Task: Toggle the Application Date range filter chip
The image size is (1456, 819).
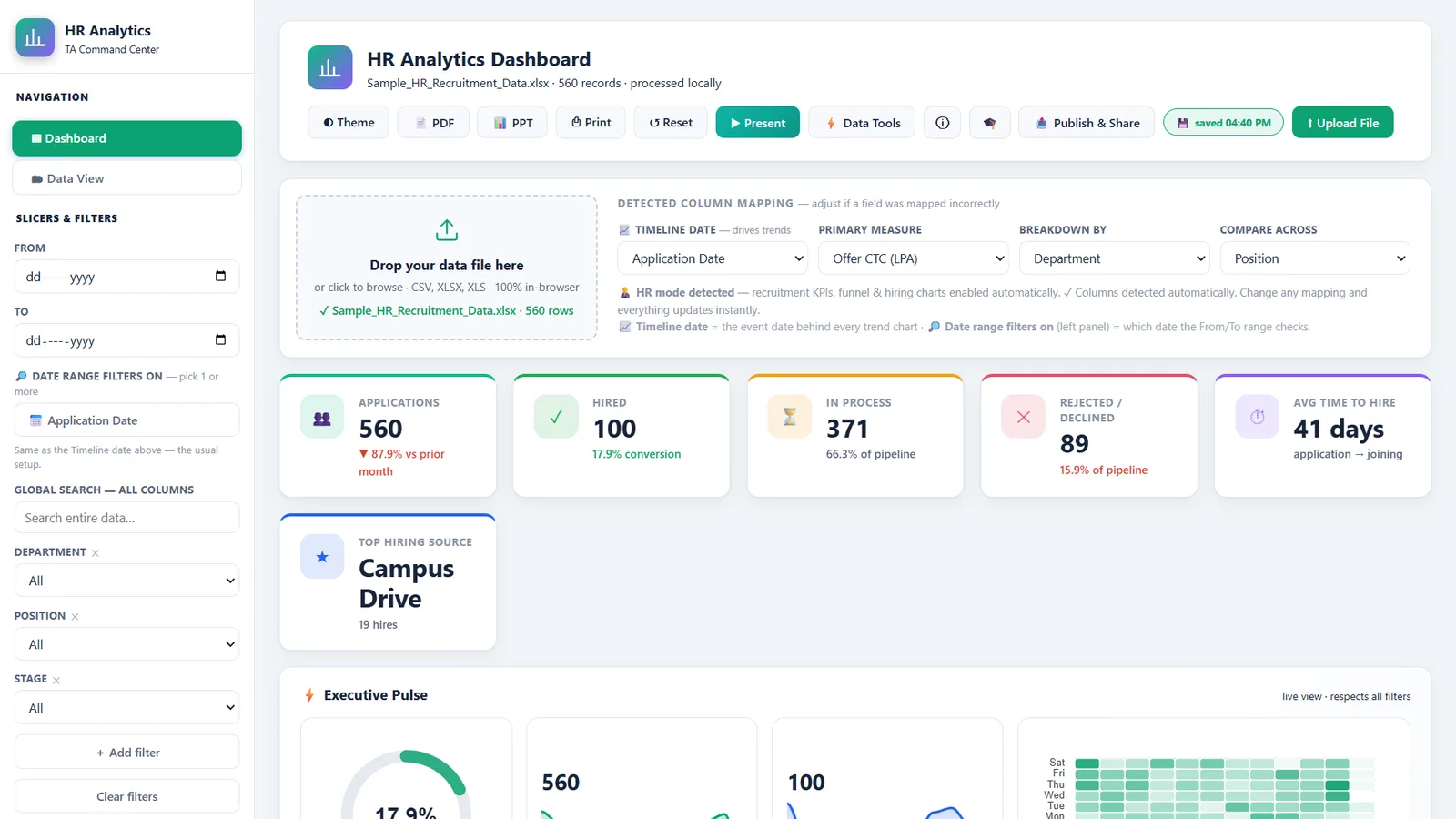Action: (x=126, y=420)
